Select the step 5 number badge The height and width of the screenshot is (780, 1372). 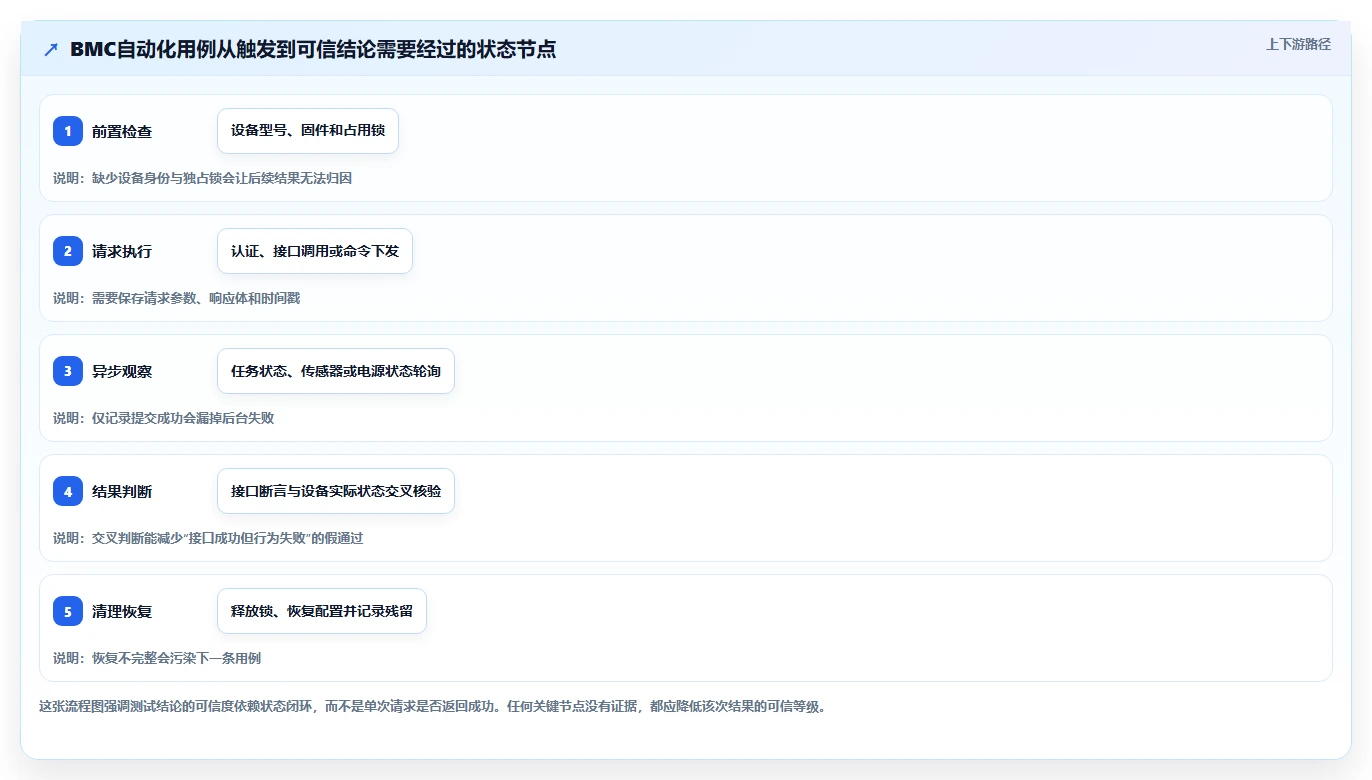tap(68, 611)
